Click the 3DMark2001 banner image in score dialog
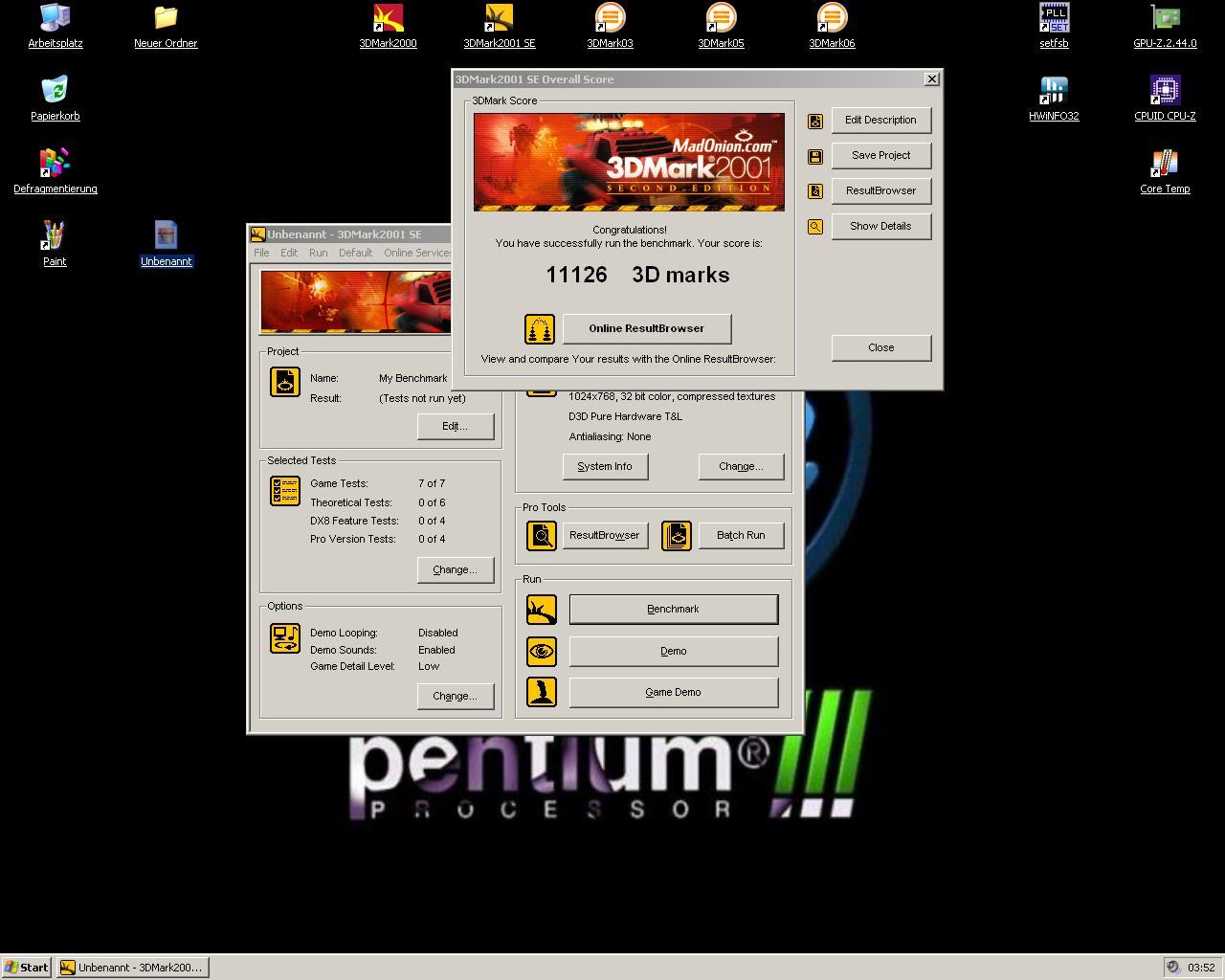This screenshot has height=980, width=1225. point(629,162)
